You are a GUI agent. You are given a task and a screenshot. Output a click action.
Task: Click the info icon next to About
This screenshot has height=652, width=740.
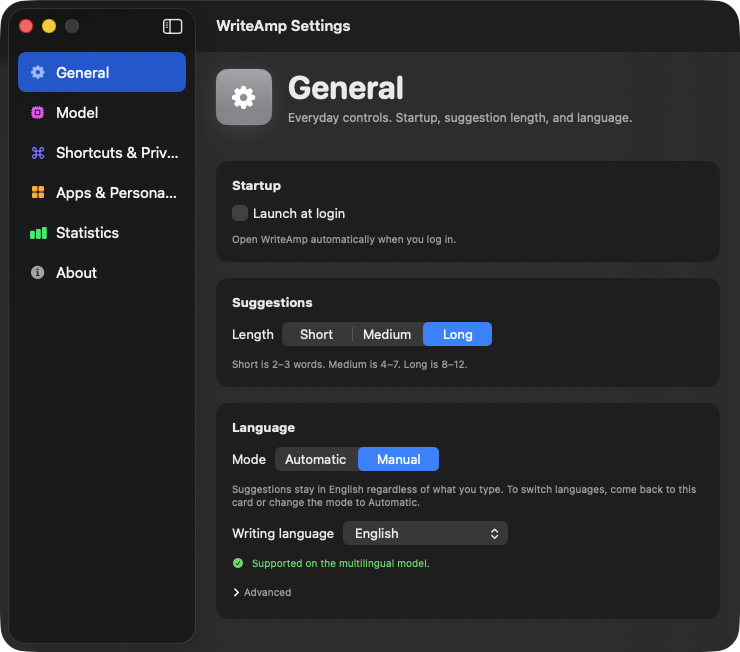[x=38, y=272]
